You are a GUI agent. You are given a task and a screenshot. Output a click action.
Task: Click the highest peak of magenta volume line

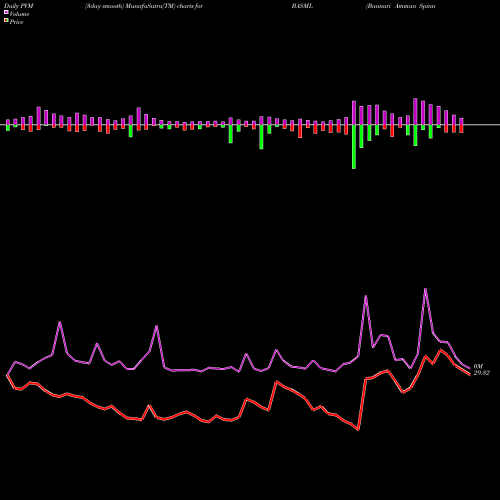pyautogui.click(x=425, y=289)
